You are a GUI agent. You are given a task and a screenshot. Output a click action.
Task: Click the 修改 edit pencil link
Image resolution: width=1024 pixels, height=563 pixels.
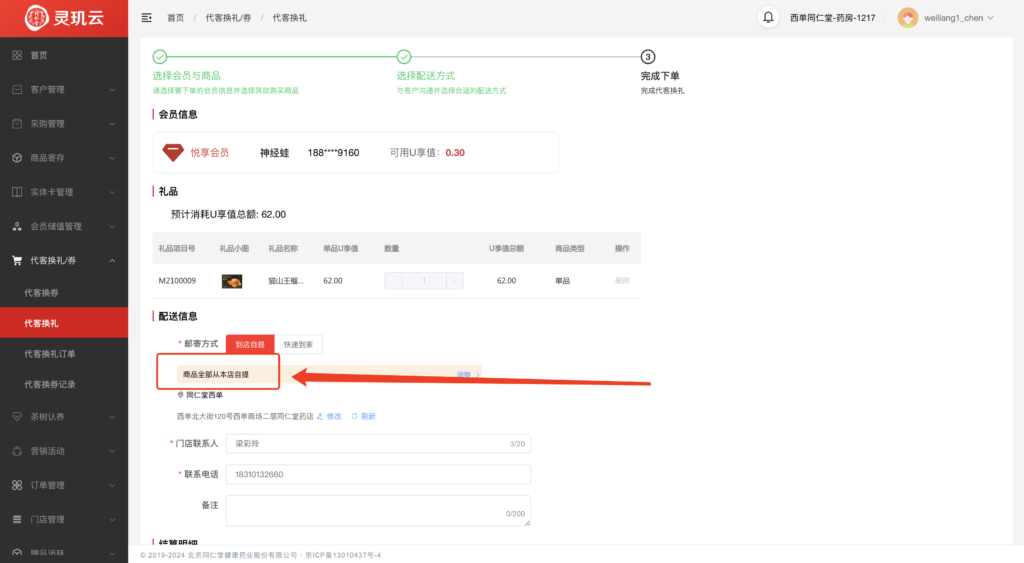coord(329,416)
